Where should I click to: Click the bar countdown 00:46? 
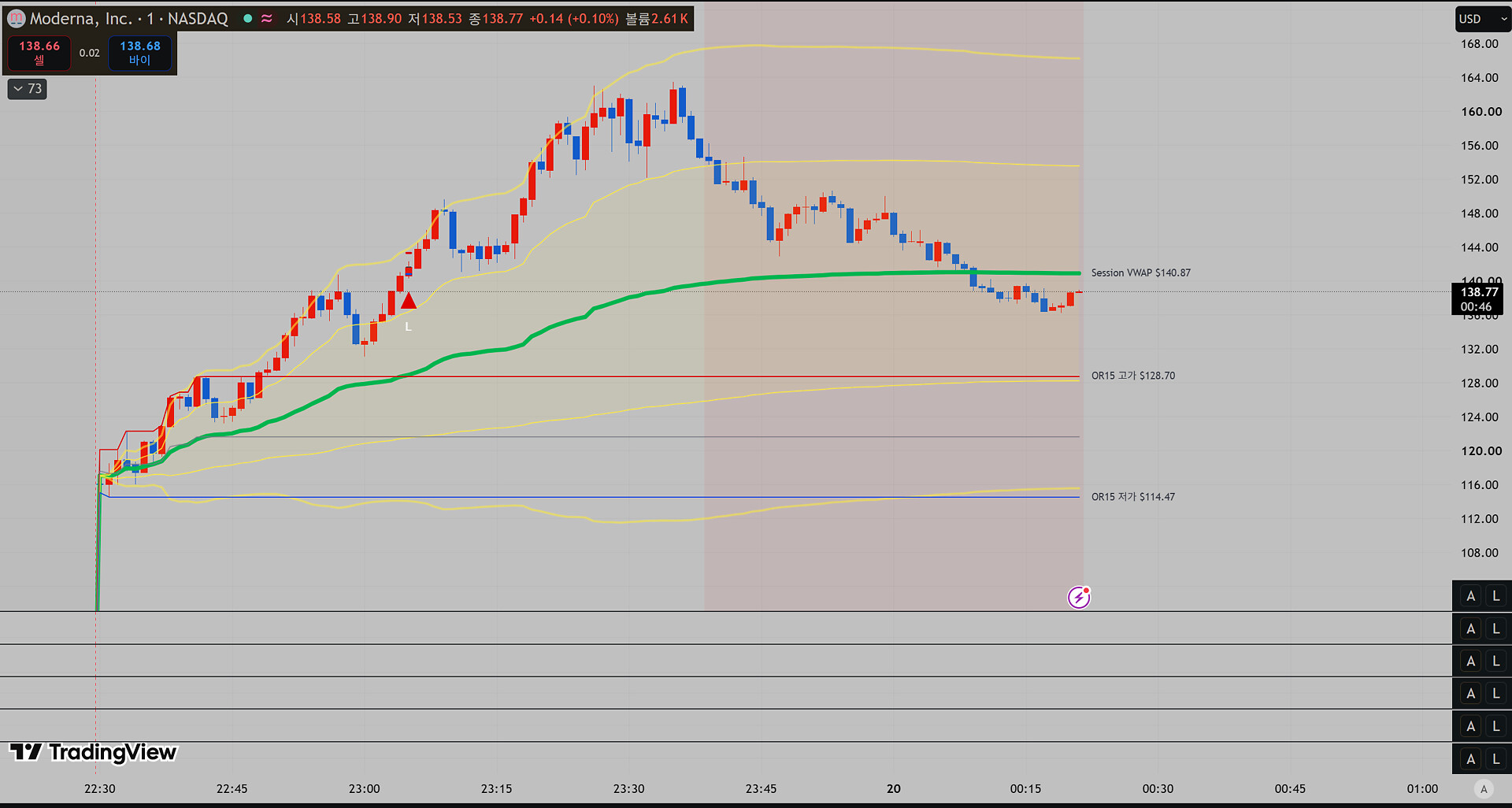[1476, 307]
